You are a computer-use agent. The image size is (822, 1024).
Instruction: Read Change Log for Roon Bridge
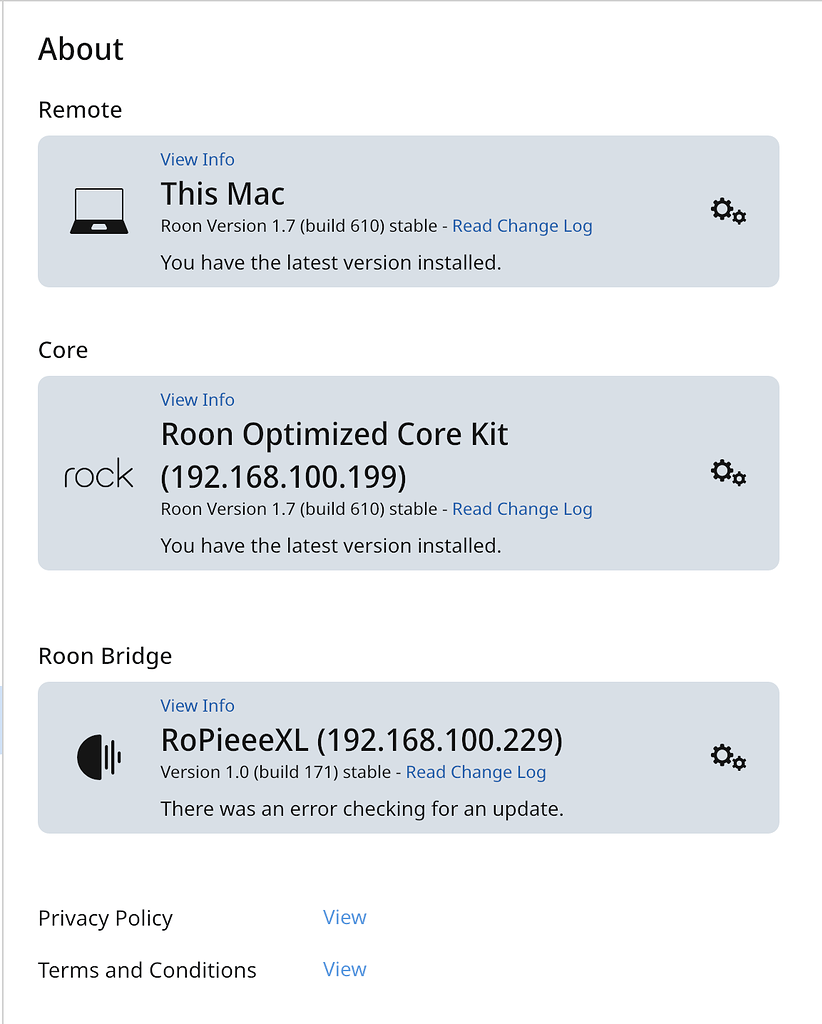[x=476, y=772]
